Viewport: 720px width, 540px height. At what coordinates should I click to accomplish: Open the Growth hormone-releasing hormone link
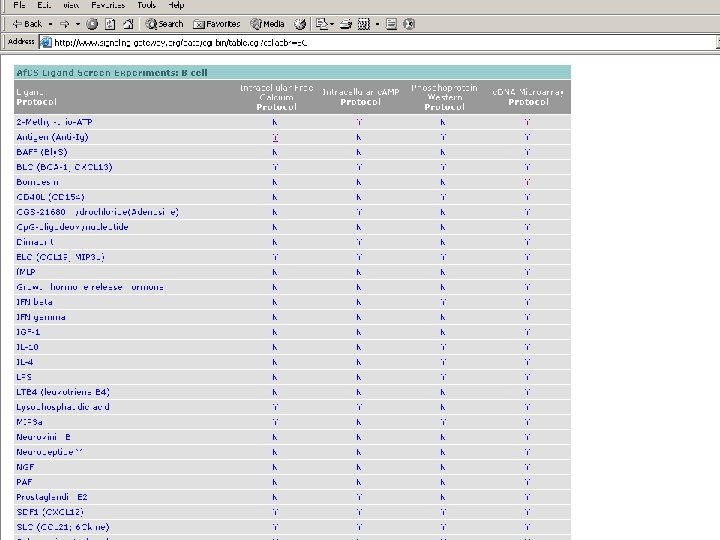90,287
